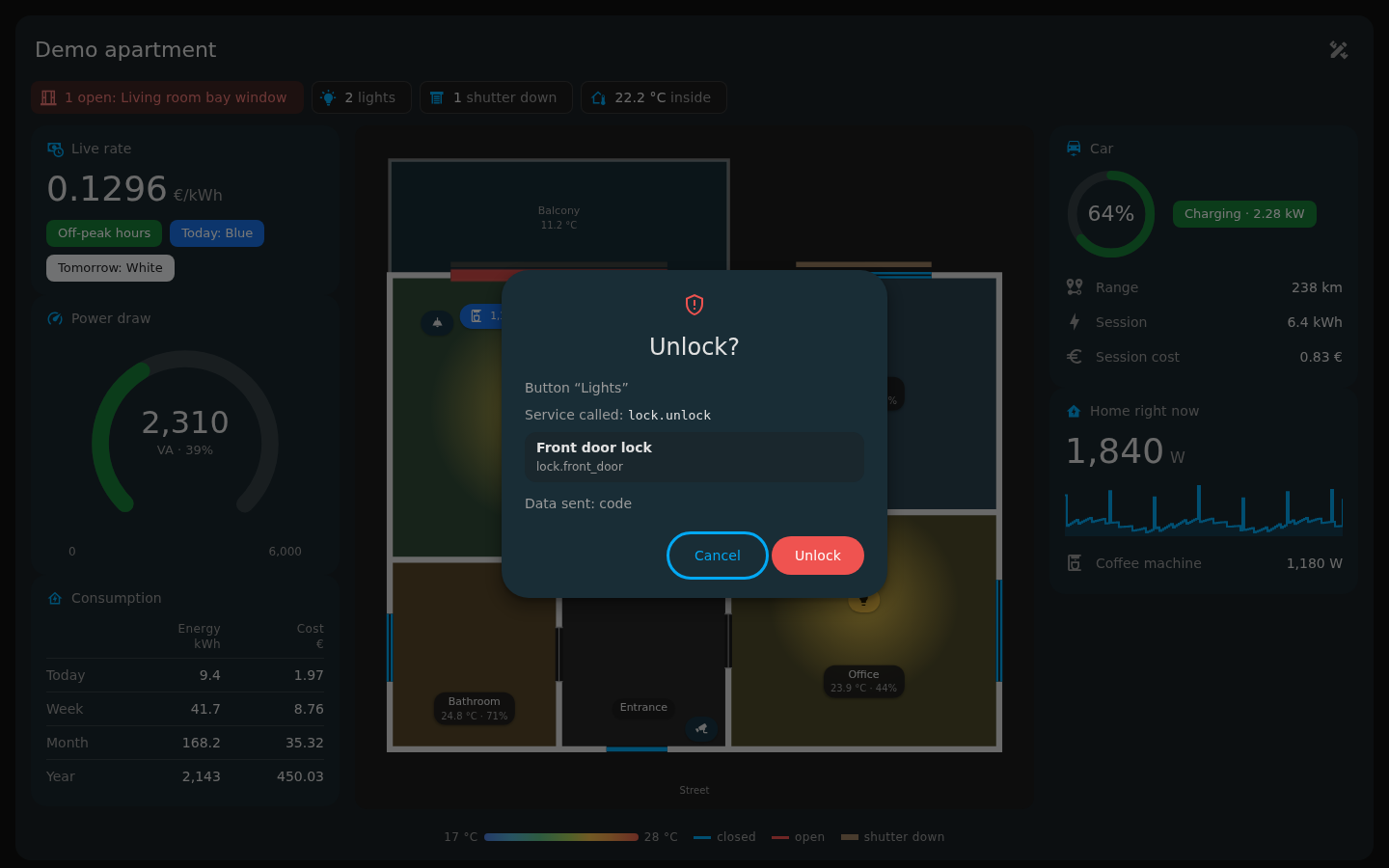Click the Live rate card icon
1389x868 pixels.
[x=55, y=149]
